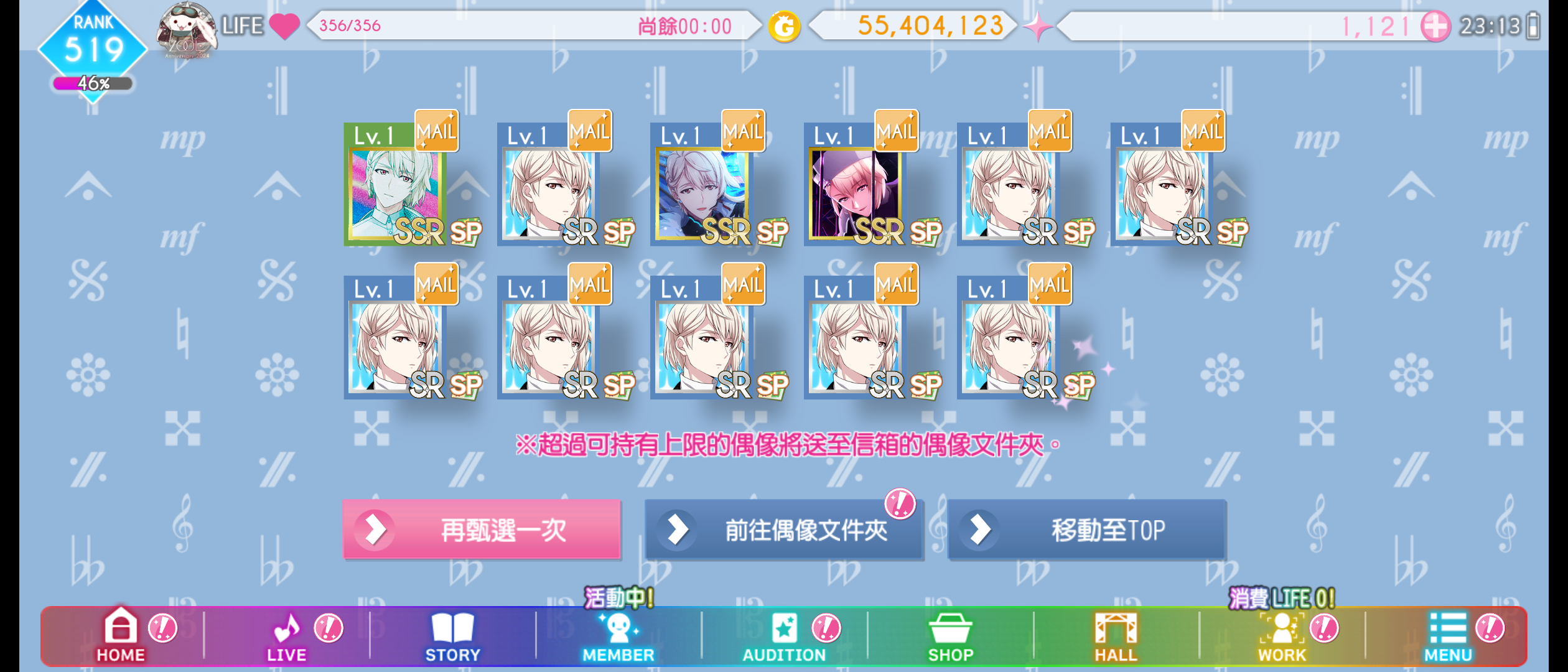Open the STORY book icon
Image resolution: width=1568 pixels, height=672 pixels.
(x=452, y=635)
